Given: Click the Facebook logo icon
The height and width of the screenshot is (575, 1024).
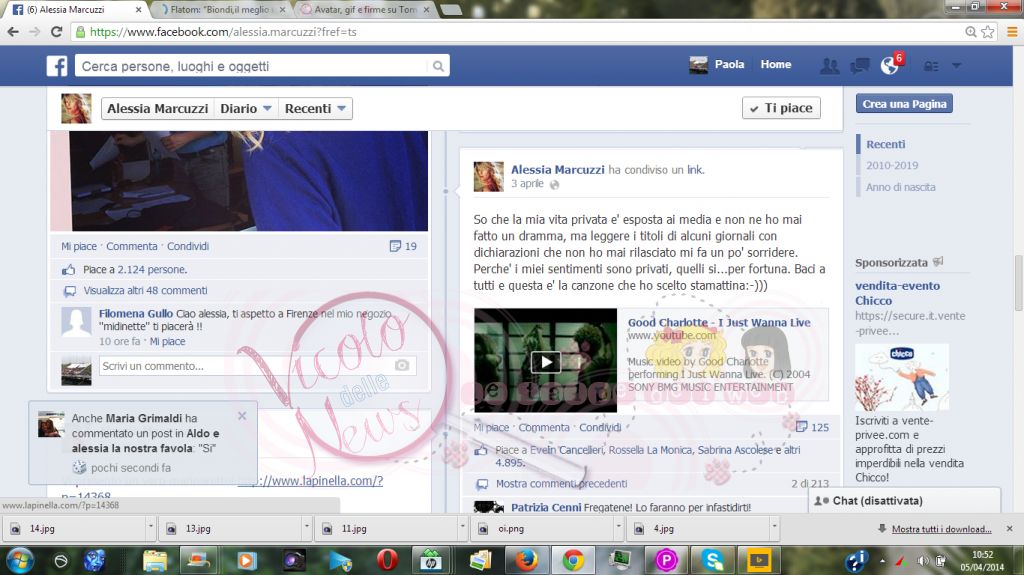Looking at the screenshot, I should [x=57, y=66].
